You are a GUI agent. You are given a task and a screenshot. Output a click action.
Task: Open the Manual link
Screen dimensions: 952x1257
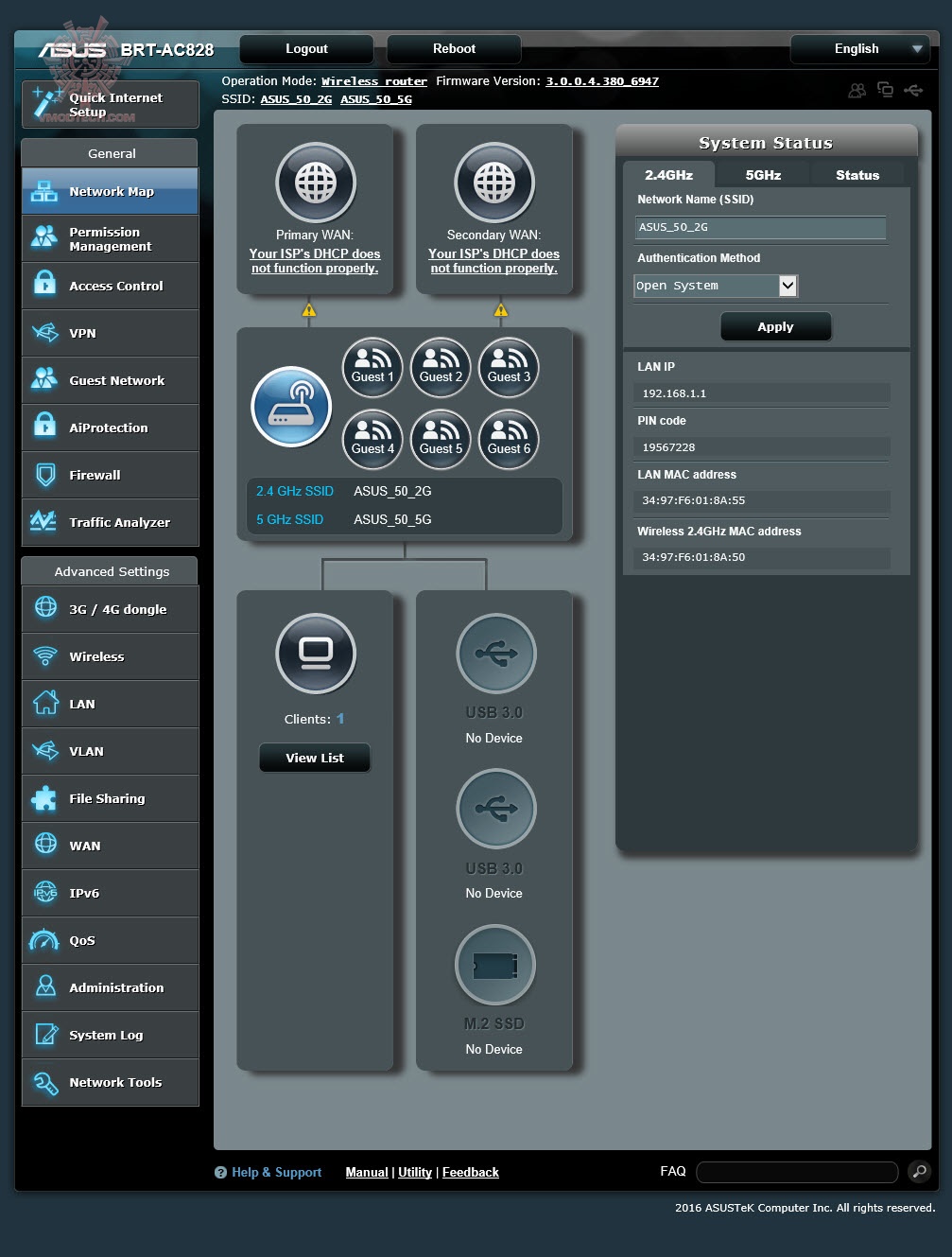point(367,1172)
